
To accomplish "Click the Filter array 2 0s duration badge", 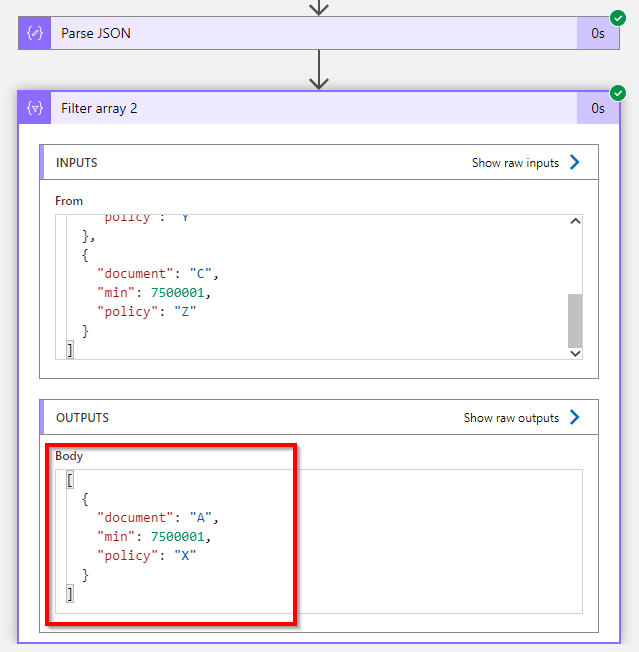I will [x=598, y=109].
